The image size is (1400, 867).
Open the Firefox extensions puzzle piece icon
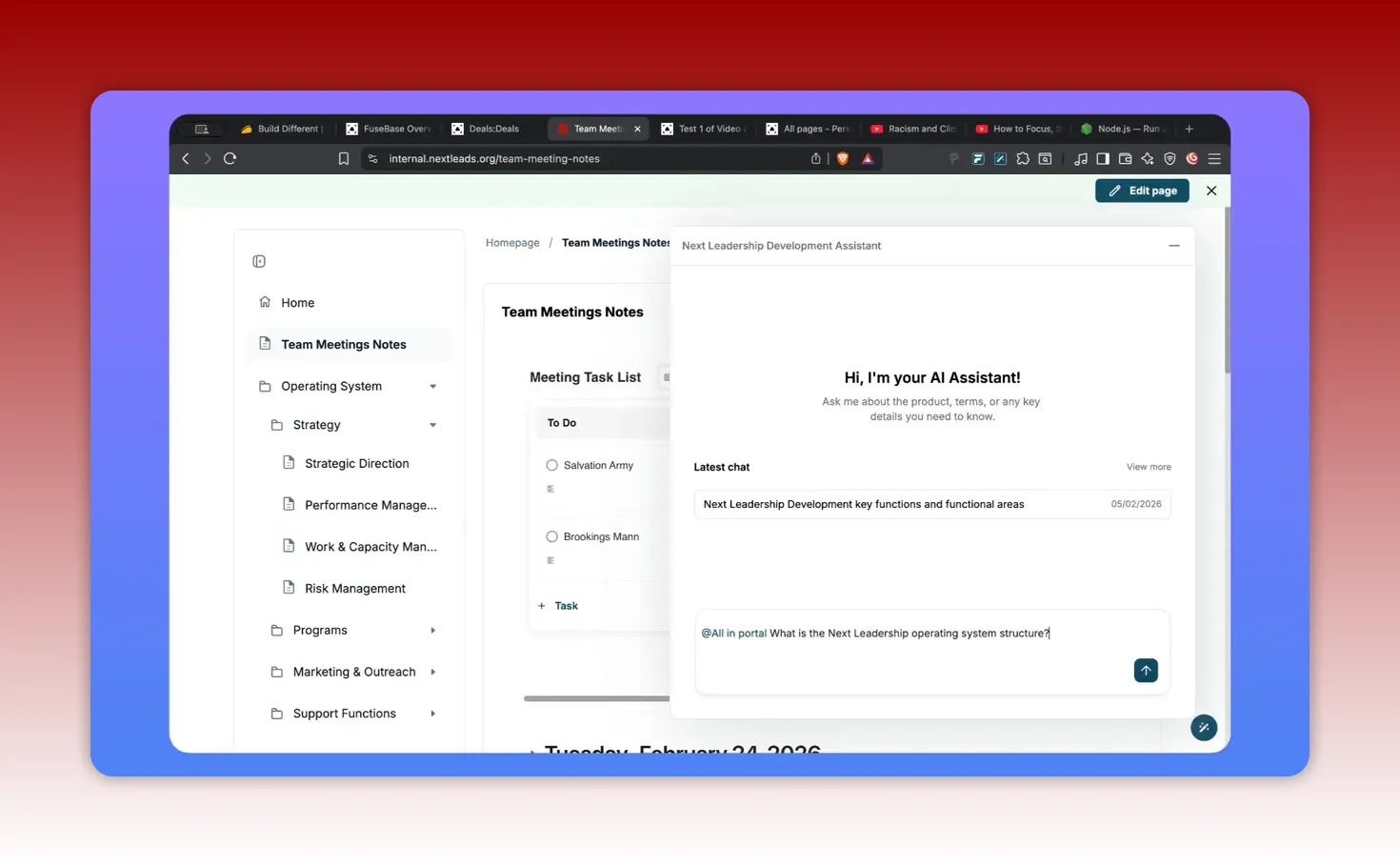point(1023,158)
